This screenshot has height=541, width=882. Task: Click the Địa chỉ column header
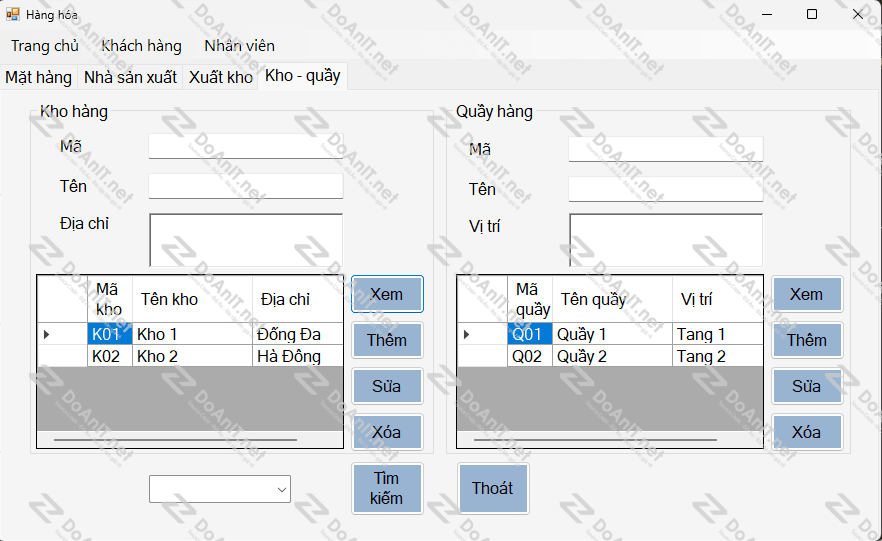point(298,299)
